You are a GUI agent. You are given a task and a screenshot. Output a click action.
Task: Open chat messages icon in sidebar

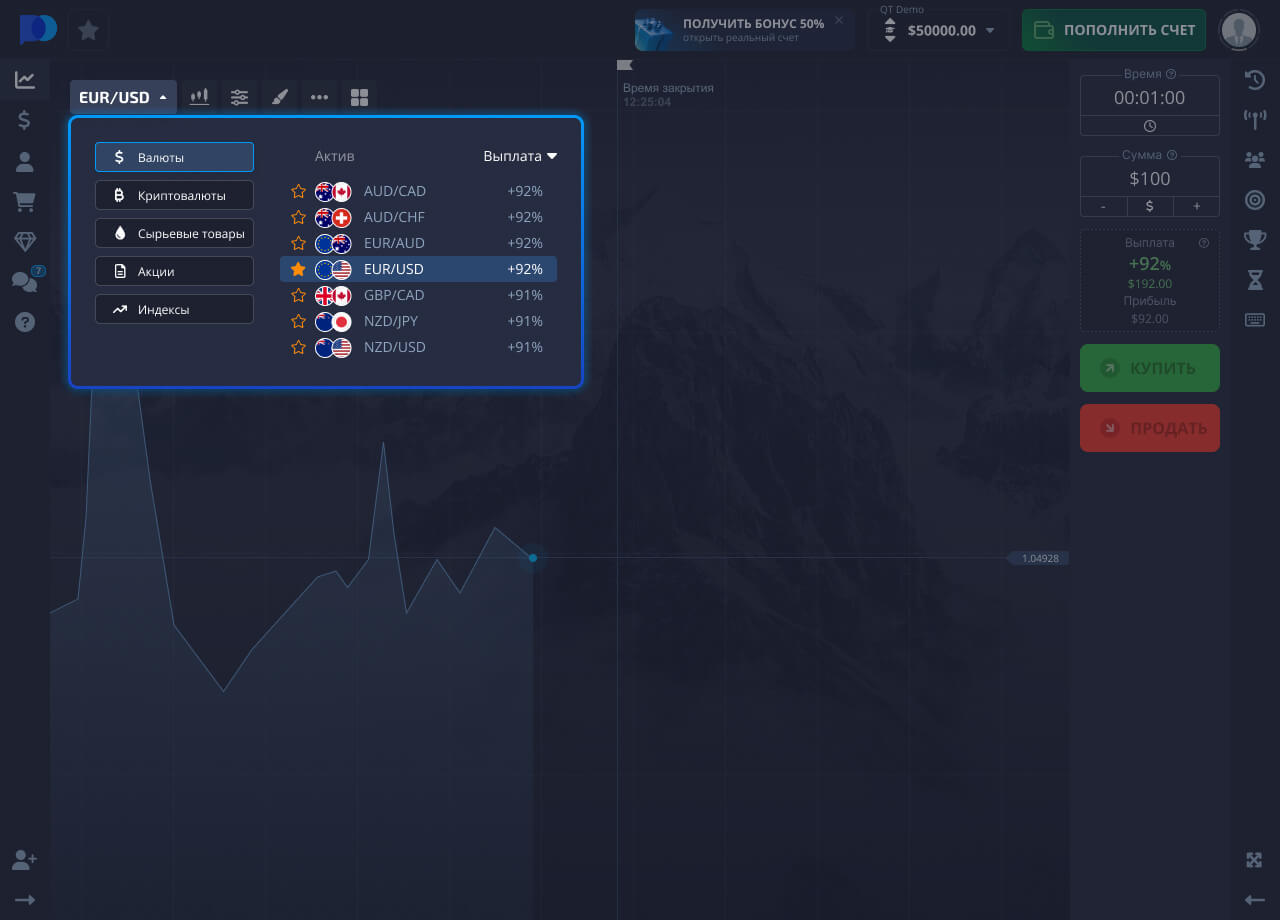(25, 282)
